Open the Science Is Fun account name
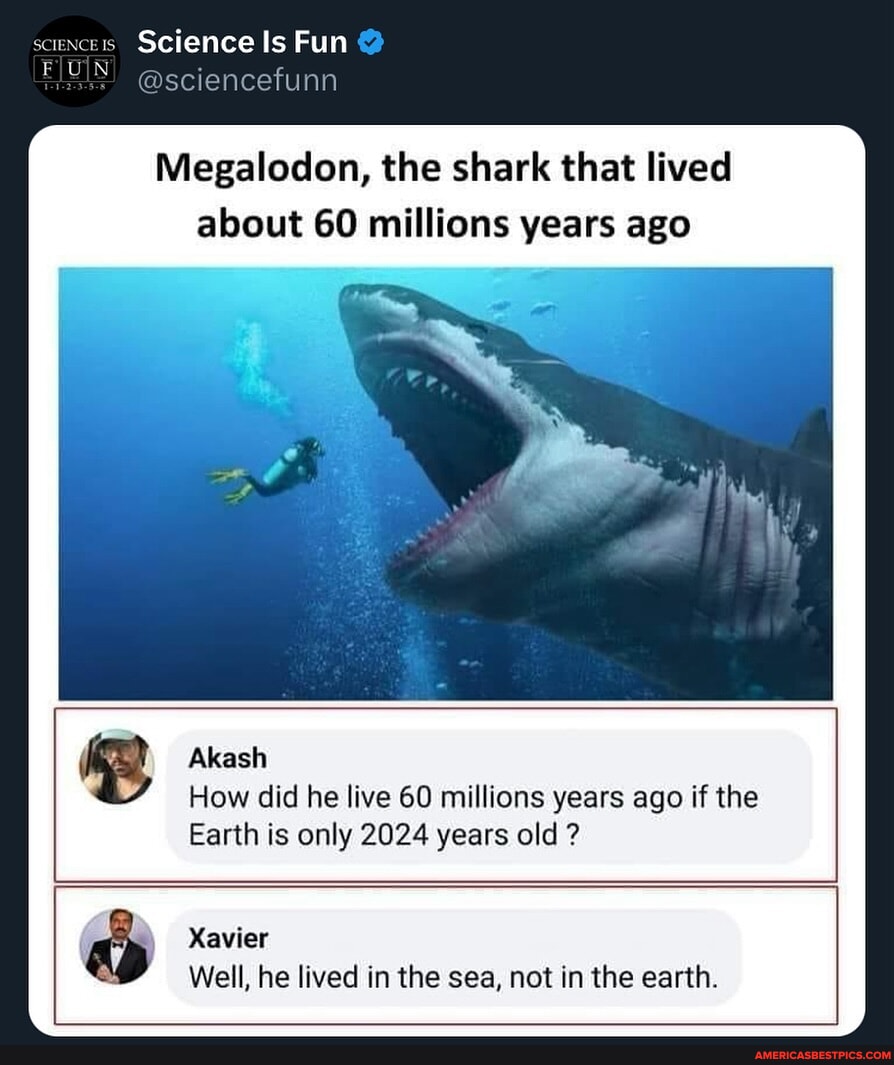This screenshot has height=1065, width=894. coord(242,41)
